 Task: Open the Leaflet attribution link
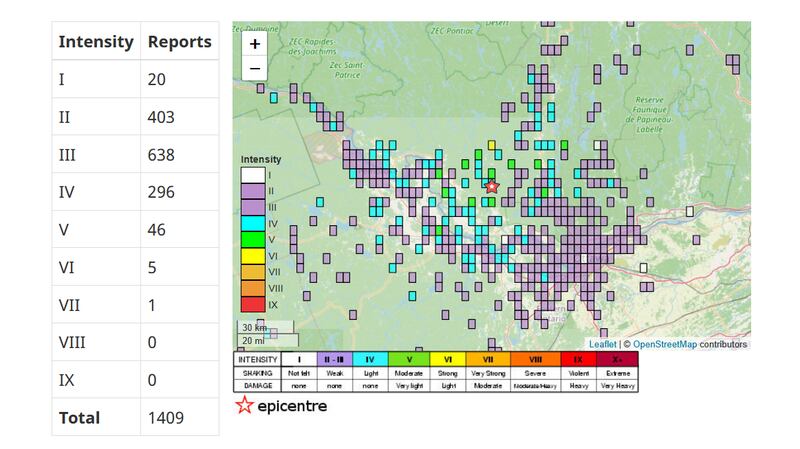tap(603, 344)
